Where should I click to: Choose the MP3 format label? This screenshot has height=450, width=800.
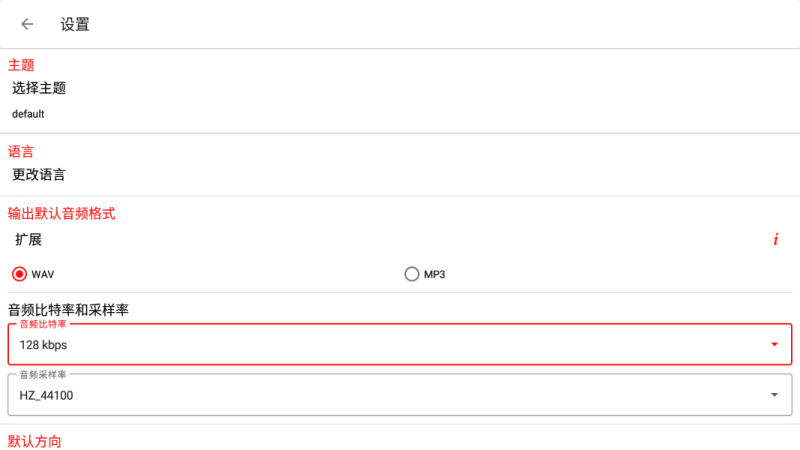click(x=435, y=274)
